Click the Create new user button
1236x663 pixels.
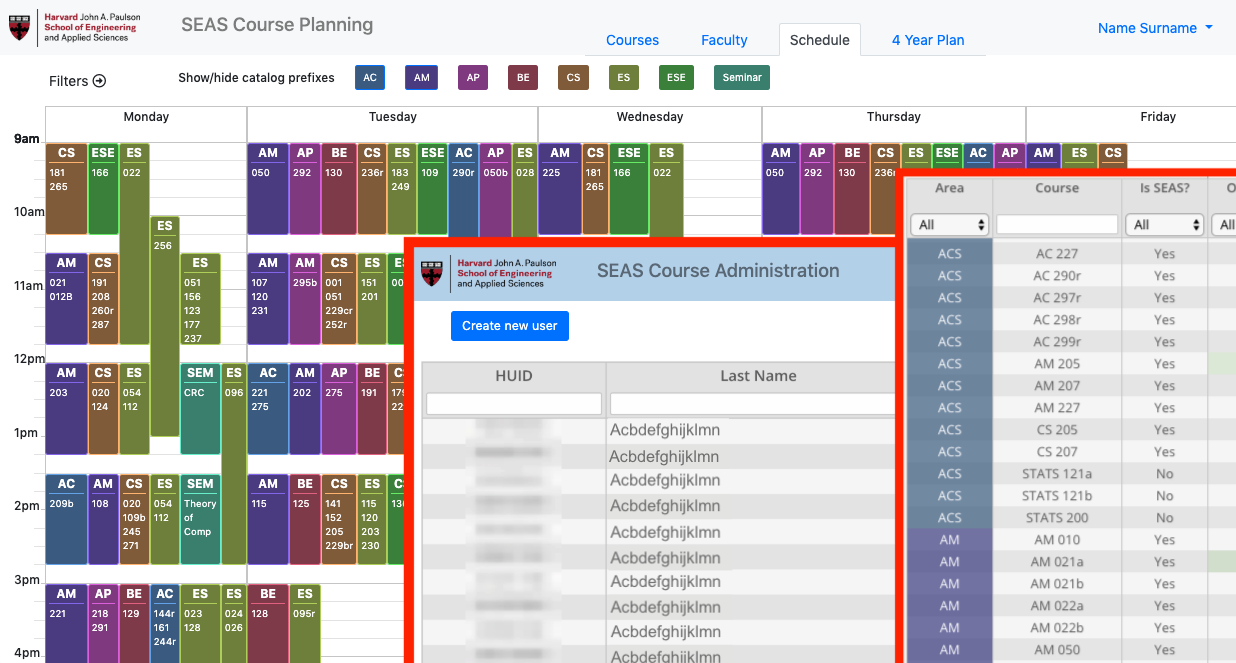(x=510, y=326)
